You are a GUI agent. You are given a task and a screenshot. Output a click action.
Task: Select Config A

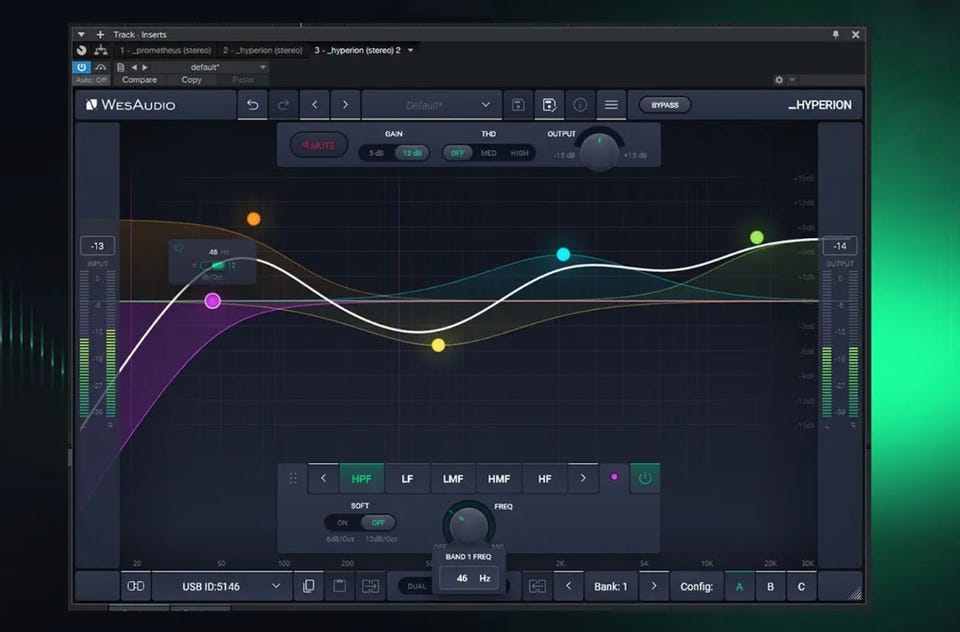pyautogui.click(x=740, y=586)
